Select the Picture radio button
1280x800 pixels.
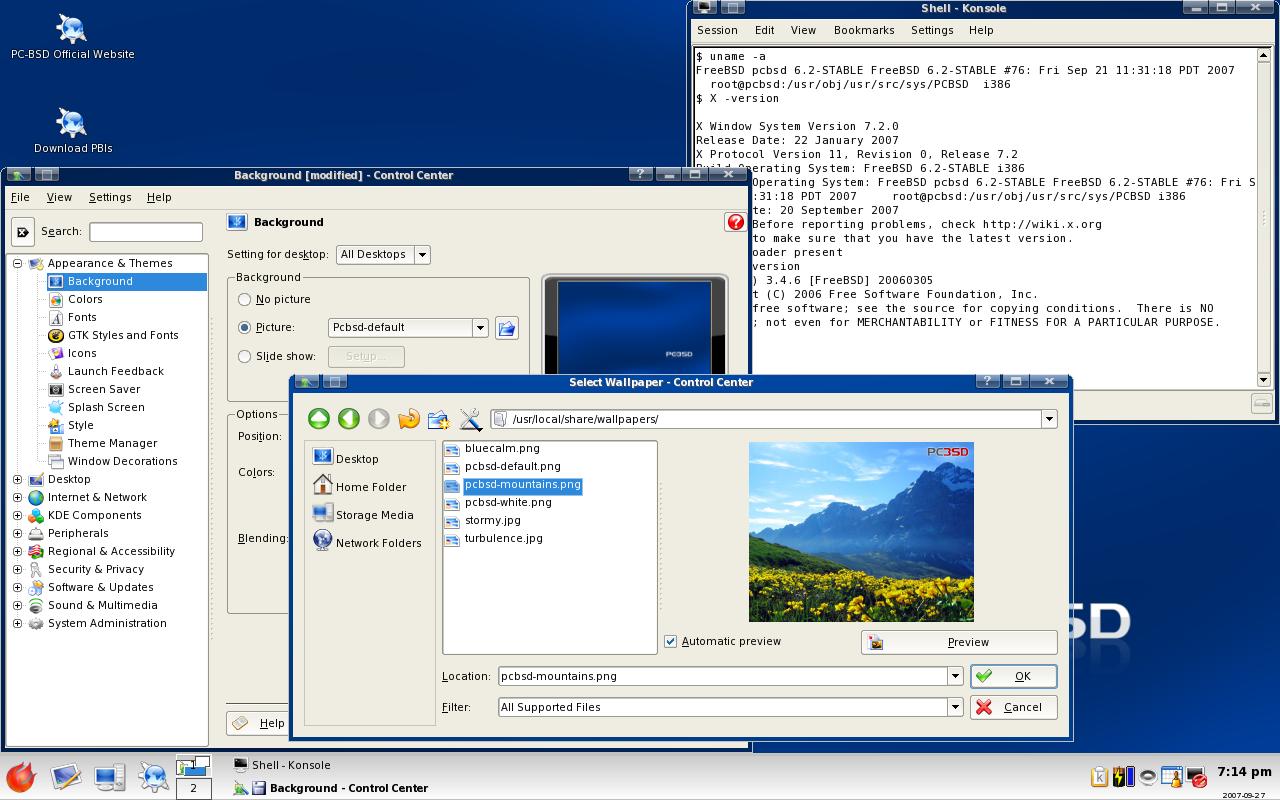245,328
